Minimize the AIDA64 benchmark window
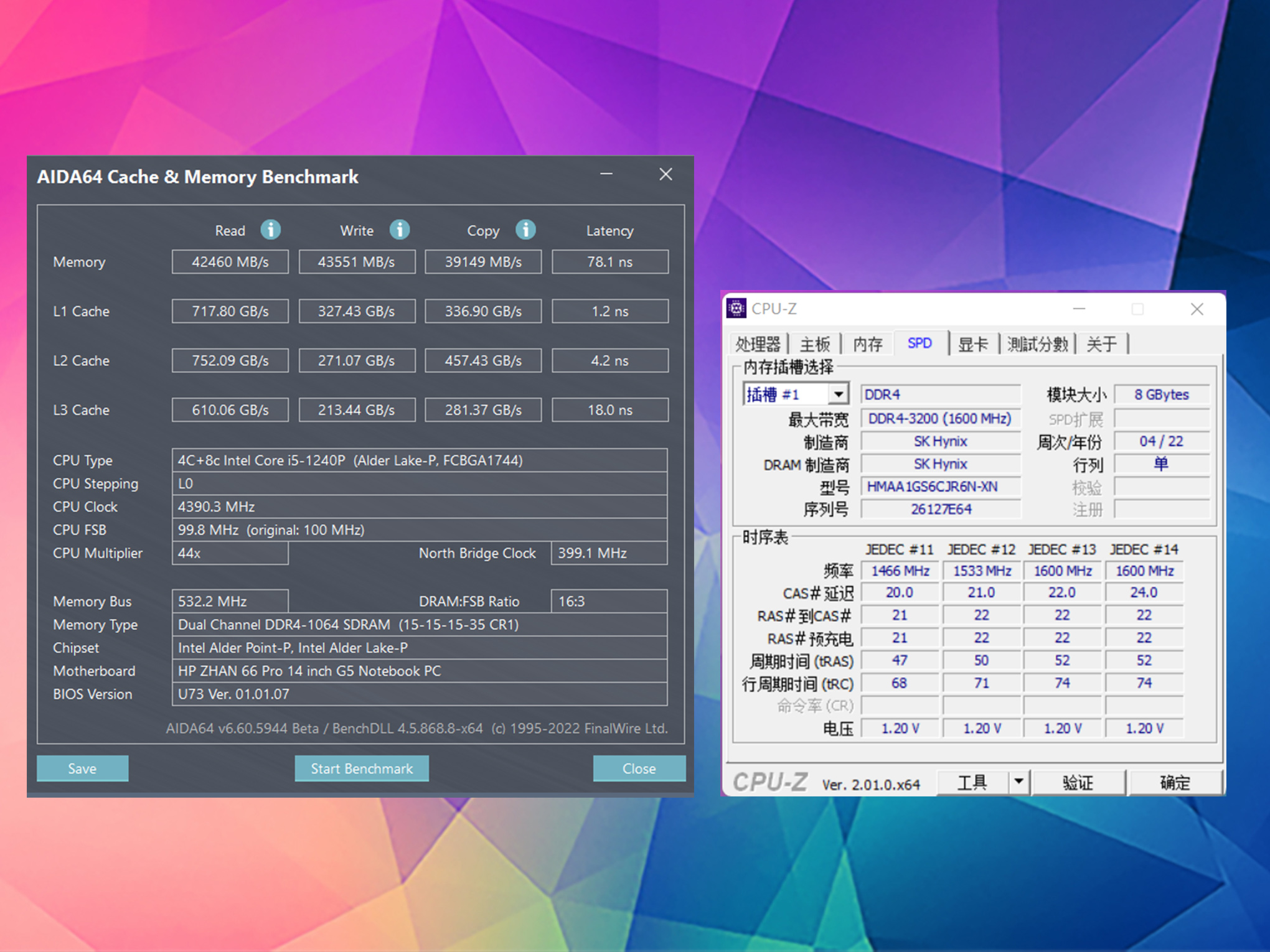Screen dimensions: 1270x952 pos(606,174)
